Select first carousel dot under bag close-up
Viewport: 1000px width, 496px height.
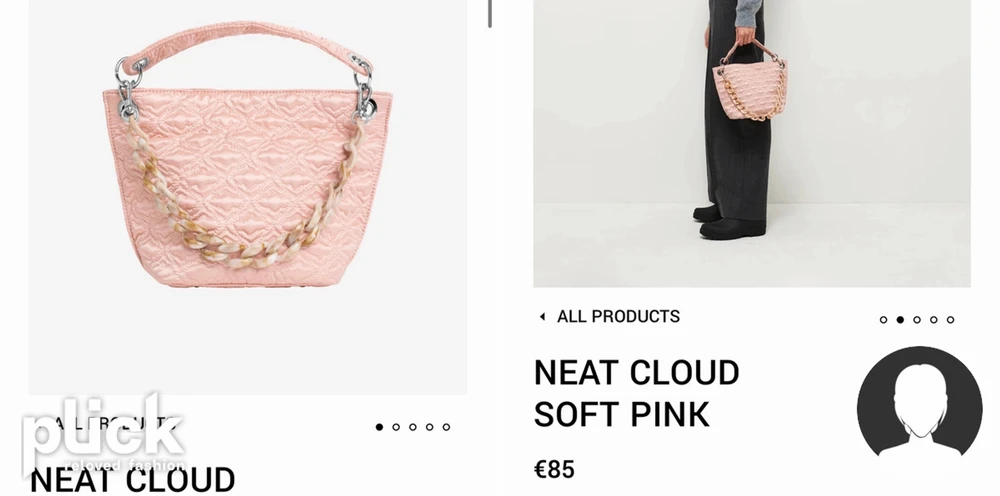pos(379,427)
